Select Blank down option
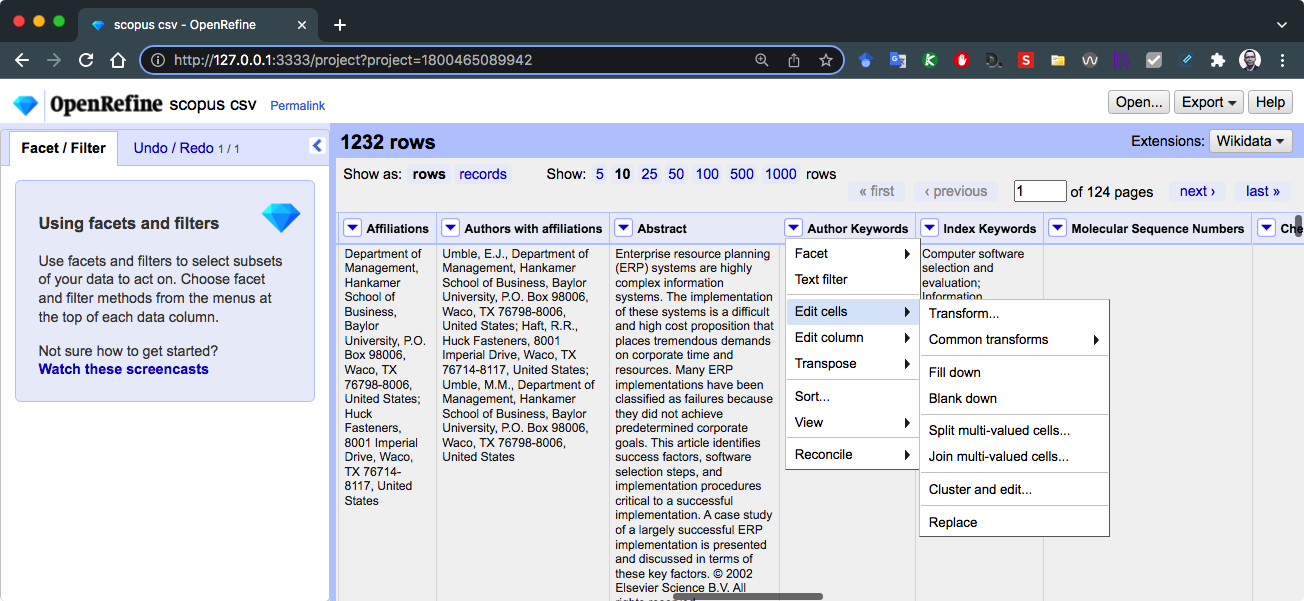Viewport: 1304px width, 601px height. [x=1014, y=398]
